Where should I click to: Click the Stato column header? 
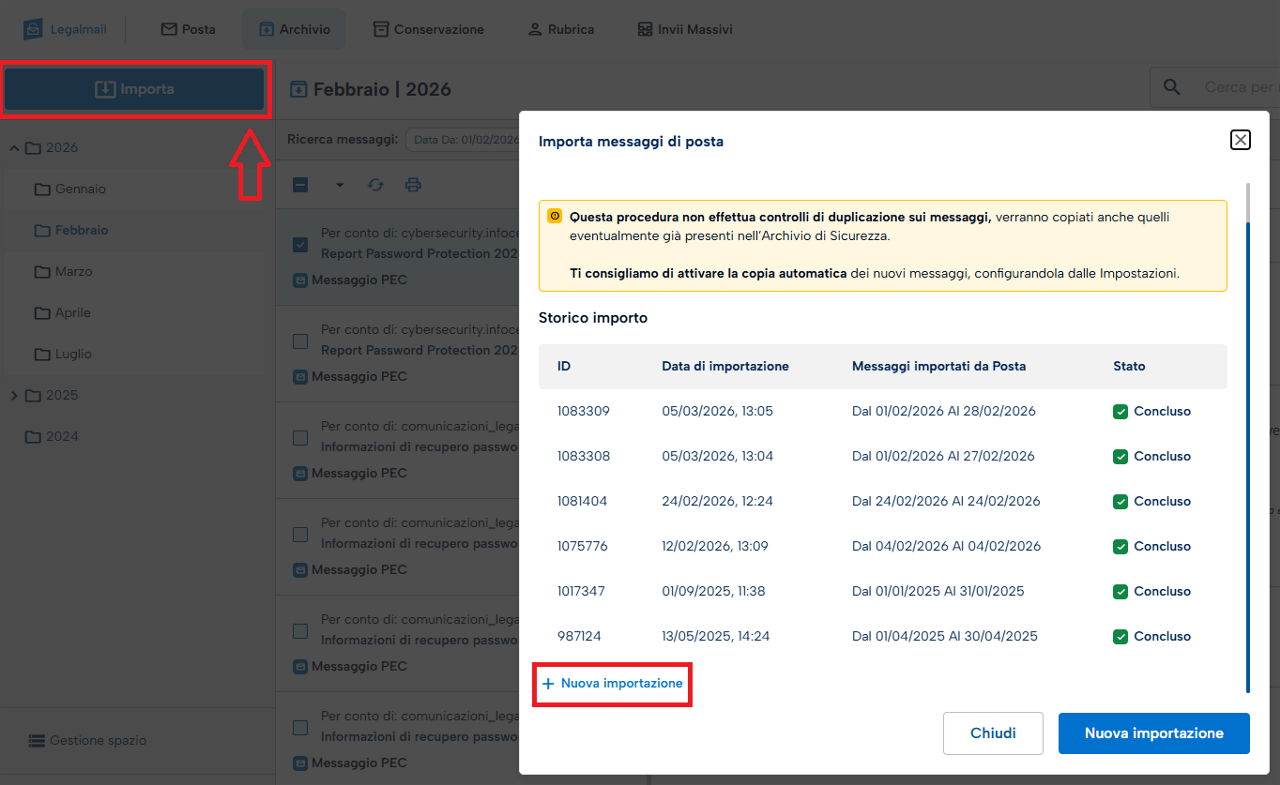point(1129,366)
